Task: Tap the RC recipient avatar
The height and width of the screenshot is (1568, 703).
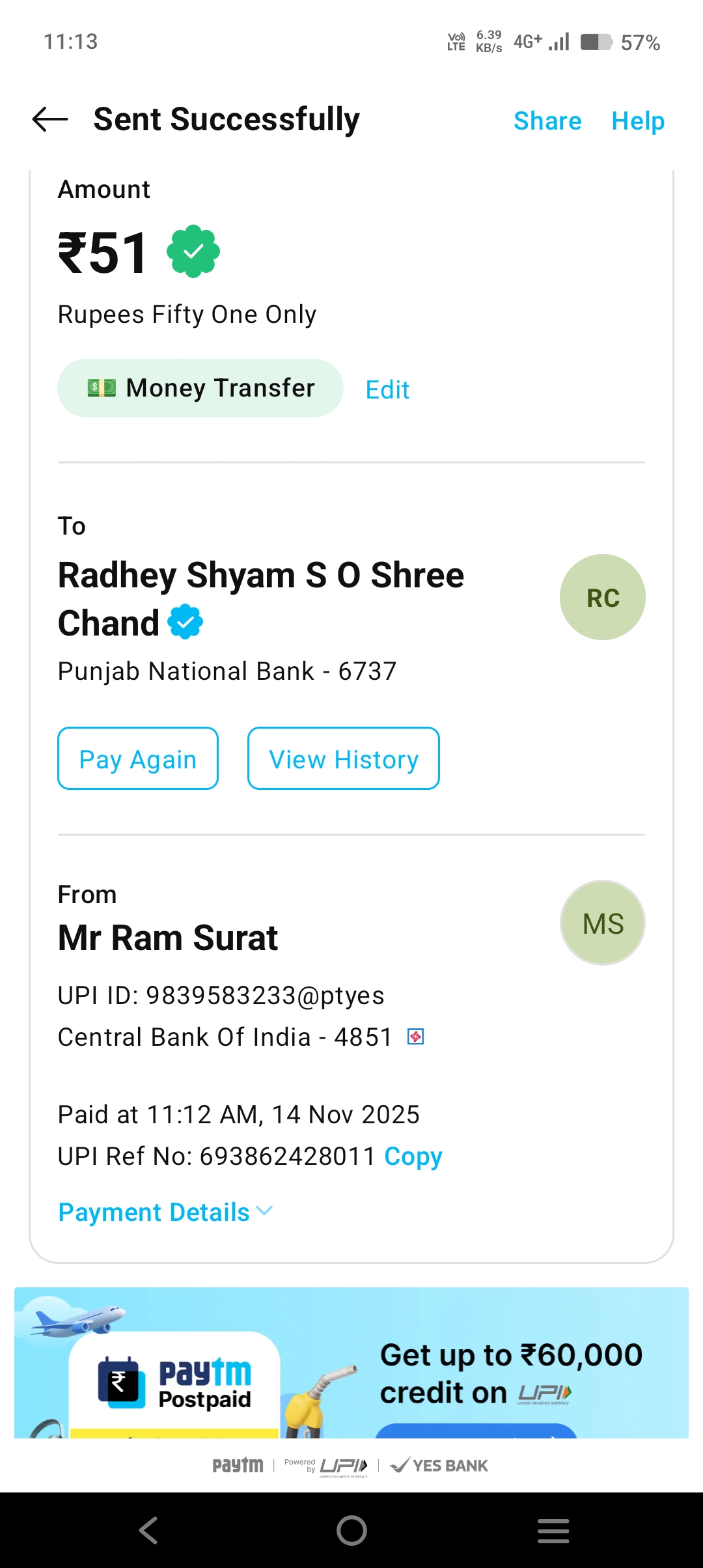Action: (x=602, y=597)
